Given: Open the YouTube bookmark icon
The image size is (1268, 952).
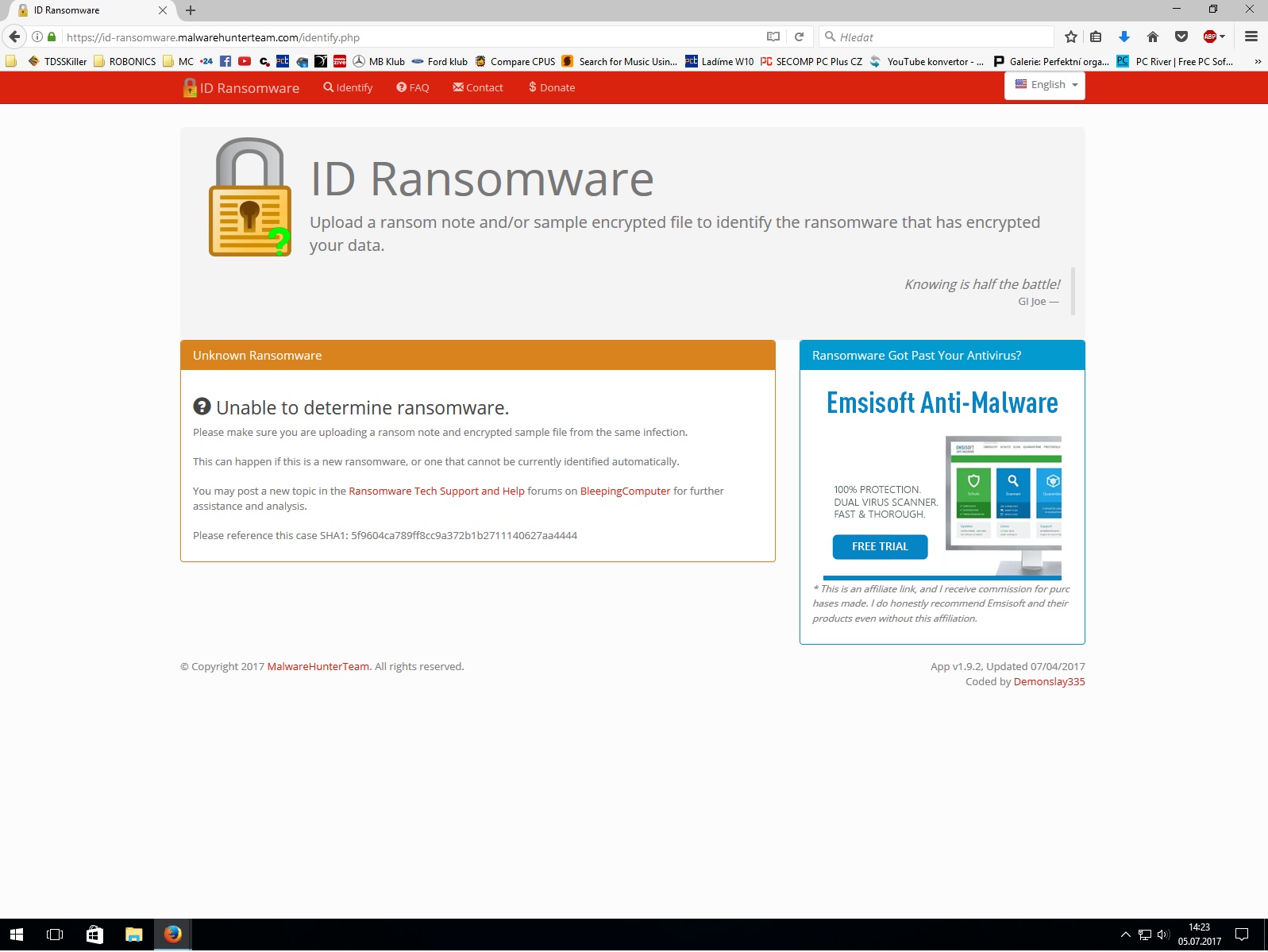Looking at the screenshot, I should [x=245, y=61].
